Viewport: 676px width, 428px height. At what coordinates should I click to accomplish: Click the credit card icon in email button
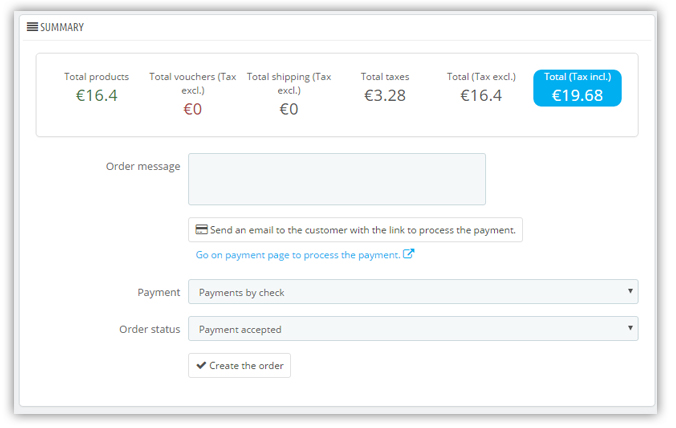(x=201, y=230)
